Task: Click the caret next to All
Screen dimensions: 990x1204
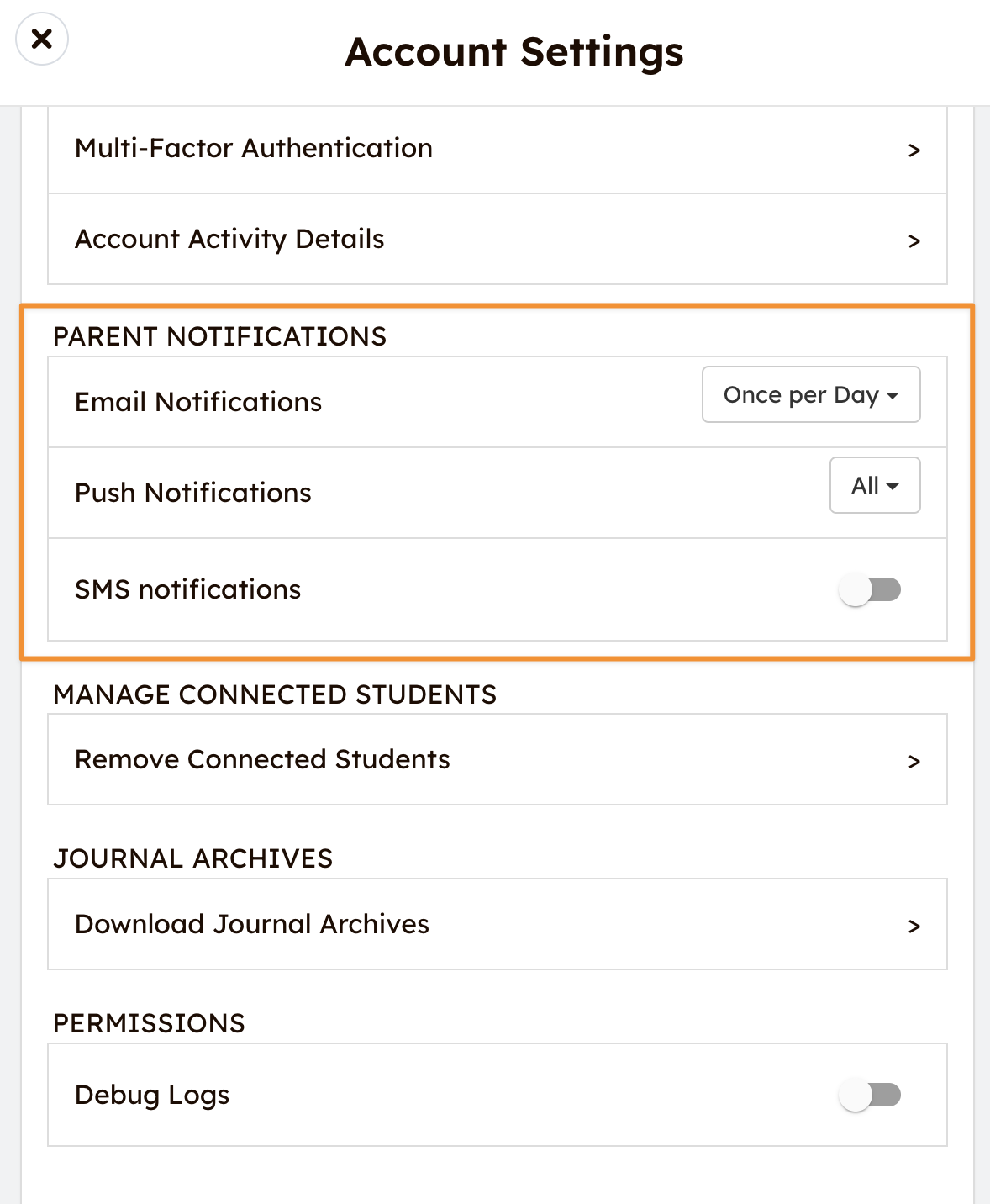Action: click(893, 487)
